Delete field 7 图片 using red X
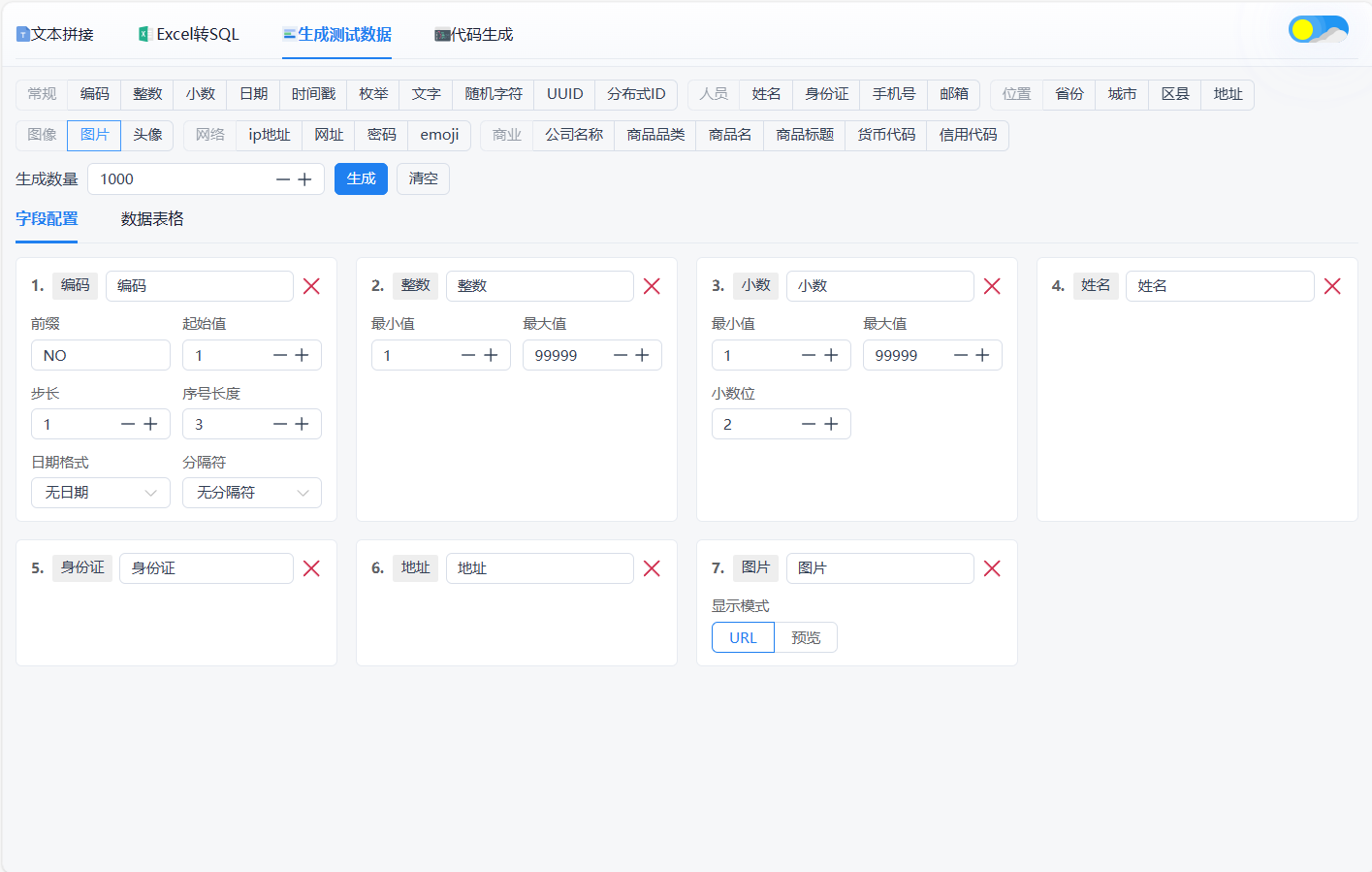This screenshot has height=872, width=1372. (992, 568)
